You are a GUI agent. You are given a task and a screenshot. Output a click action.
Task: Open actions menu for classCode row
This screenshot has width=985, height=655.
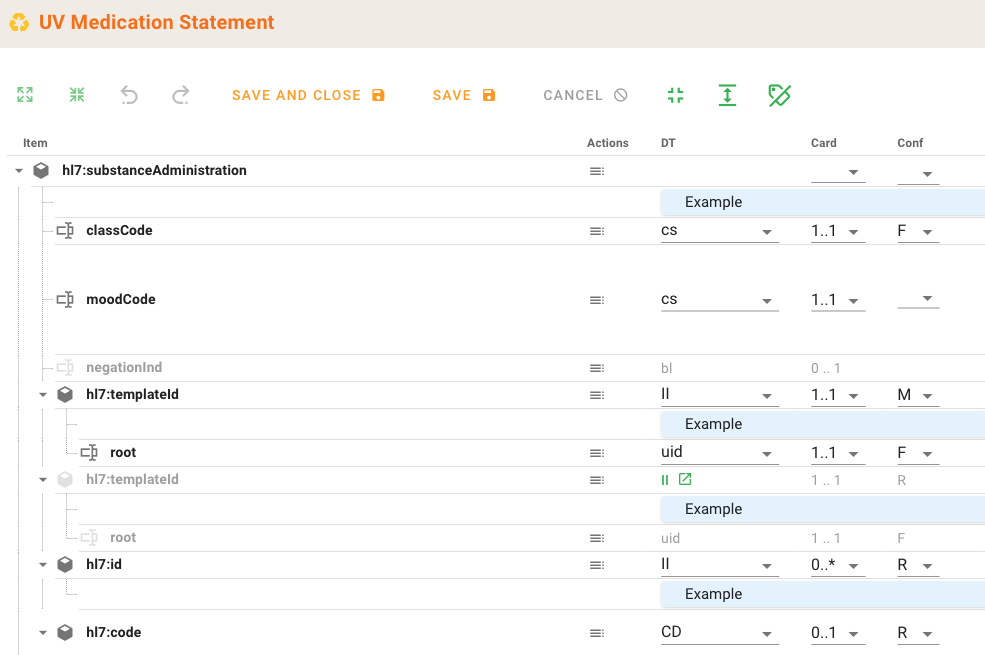596,231
